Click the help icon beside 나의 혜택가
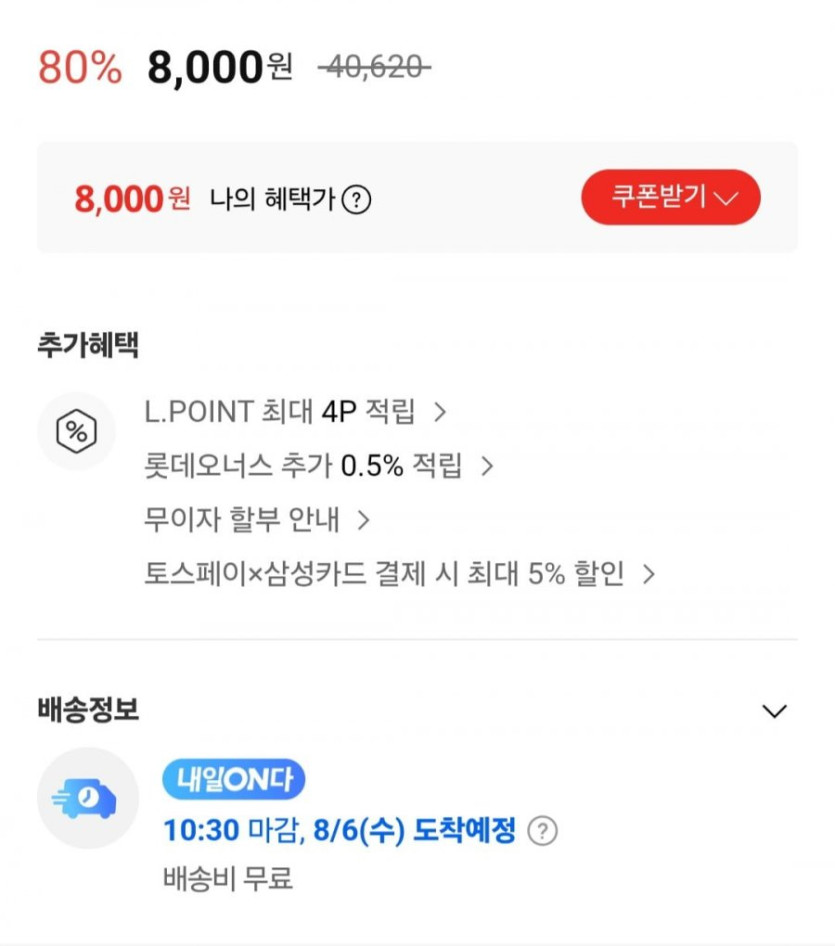Image resolution: width=835 pixels, height=946 pixels. point(356,200)
